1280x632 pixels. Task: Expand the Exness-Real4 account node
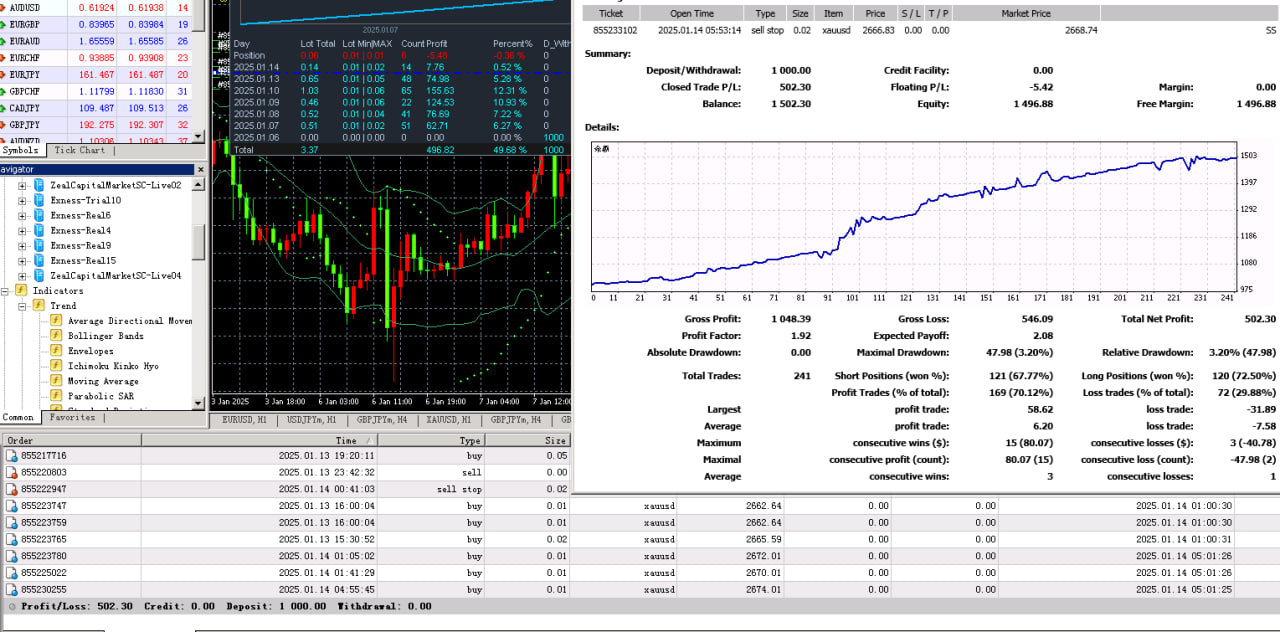click(x=23, y=230)
